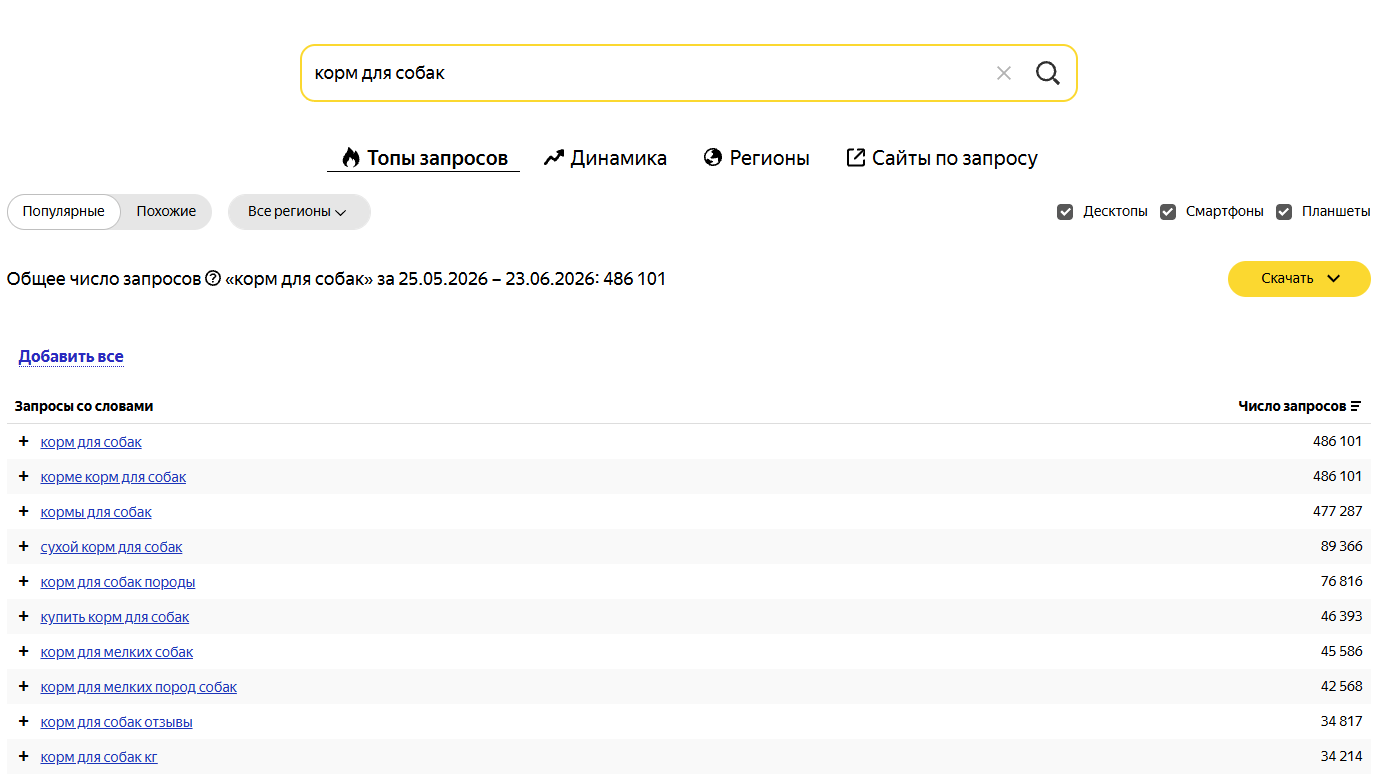
Task: Open the 'корм для собак' query link
Action: pyautogui.click(x=91, y=442)
